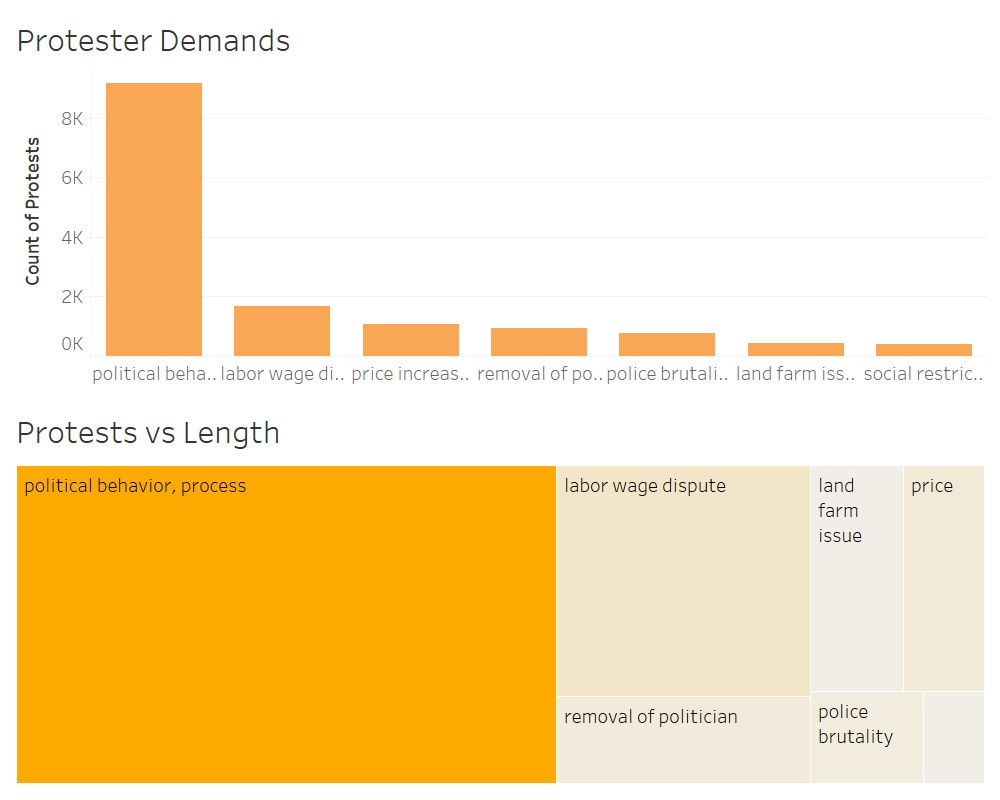Click the tallest political behavior bar
This screenshot has height=800, width=1000.
click(154, 219)
